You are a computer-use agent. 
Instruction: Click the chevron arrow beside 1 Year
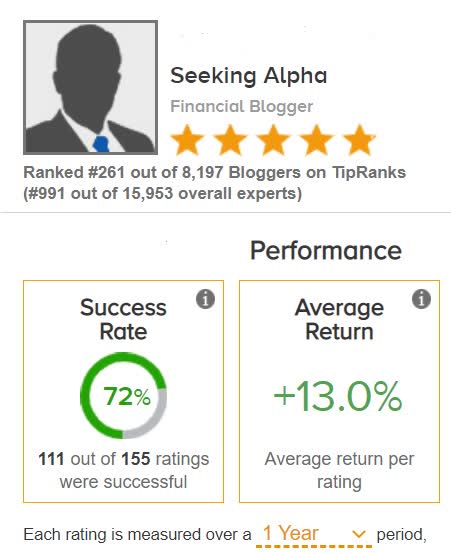click(x=359, y=534)
